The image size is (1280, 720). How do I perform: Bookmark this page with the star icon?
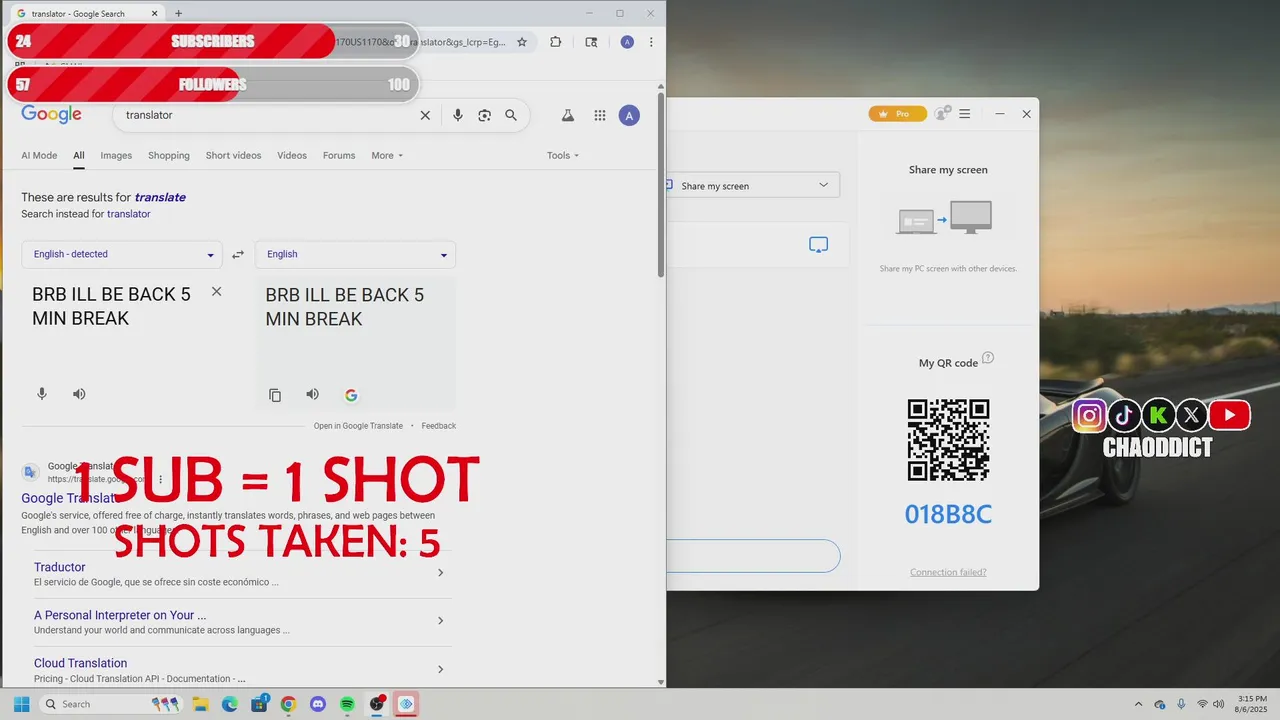pyautogui.click(x=522, y=42)
